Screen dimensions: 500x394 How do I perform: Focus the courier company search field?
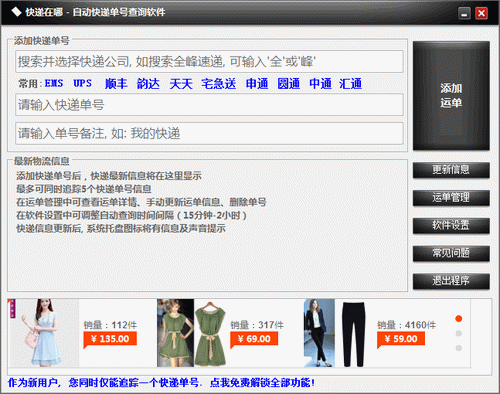point(209,61)
